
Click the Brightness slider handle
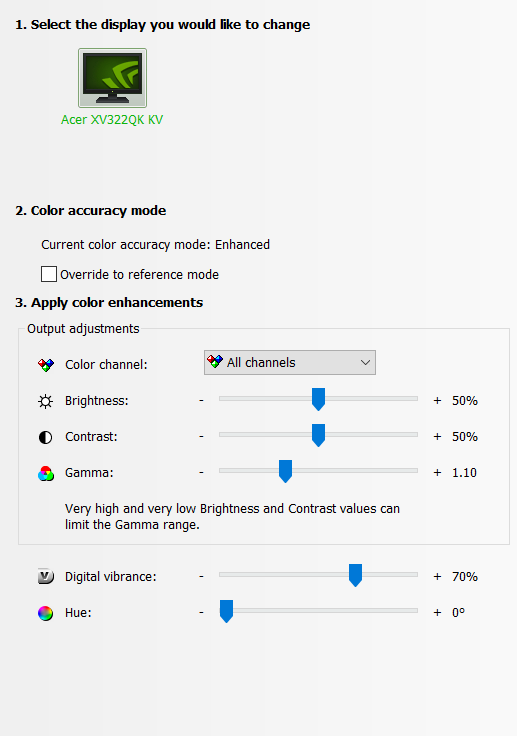click(x=318, y=399)
